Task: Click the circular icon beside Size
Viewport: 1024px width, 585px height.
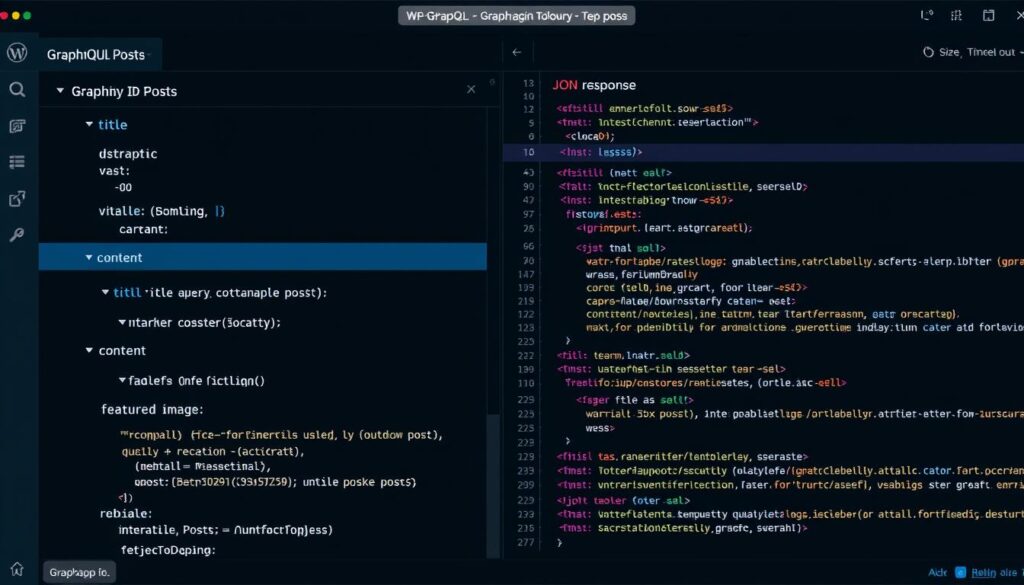Action: [928, 52]
